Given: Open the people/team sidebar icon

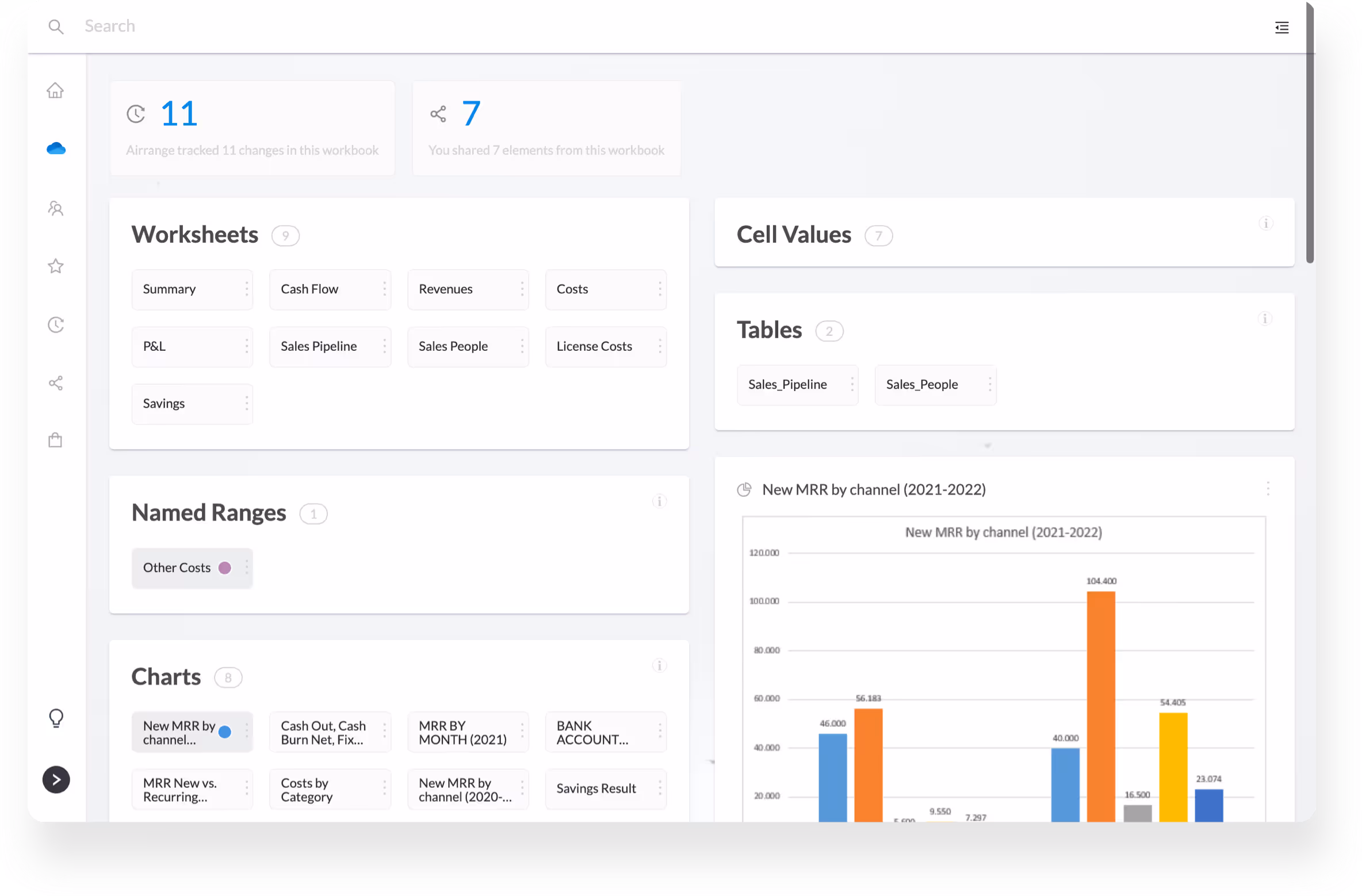Looking at the screenshot, I should 55,208.
